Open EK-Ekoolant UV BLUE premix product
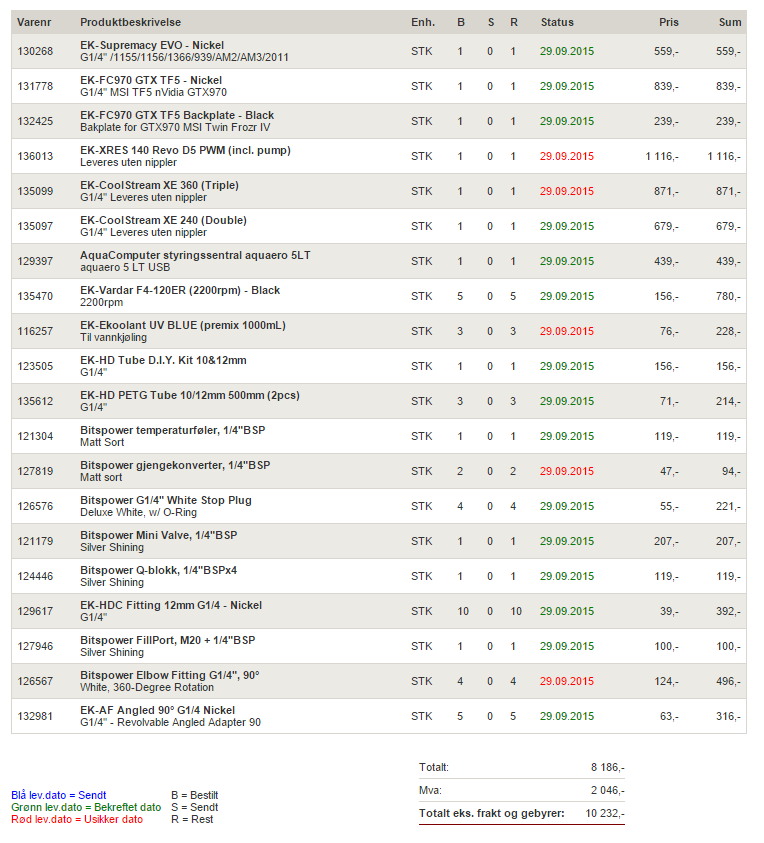Viewport: 764px width, 843px height. [x=183, y=325]
